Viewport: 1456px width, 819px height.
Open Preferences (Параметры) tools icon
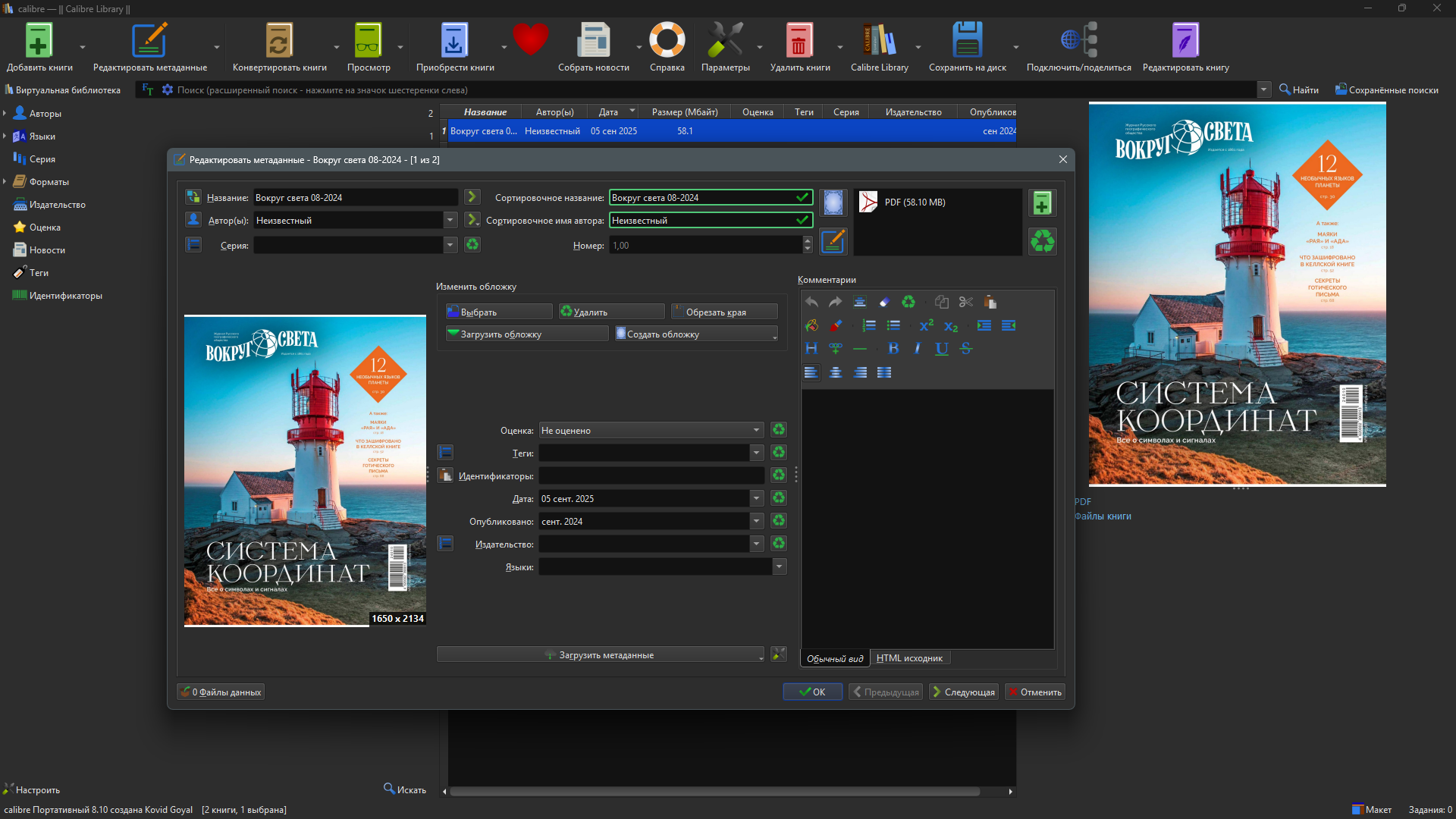click(x=726, y=40)
